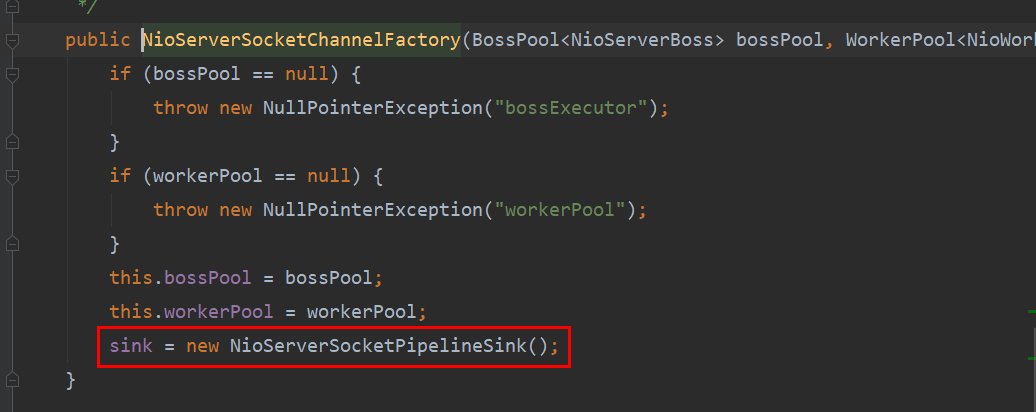The height and width of the screenshot is (412, 1036).
Task: Click the green change mark beside 'sink =' line
Action: coord(1031,357)
